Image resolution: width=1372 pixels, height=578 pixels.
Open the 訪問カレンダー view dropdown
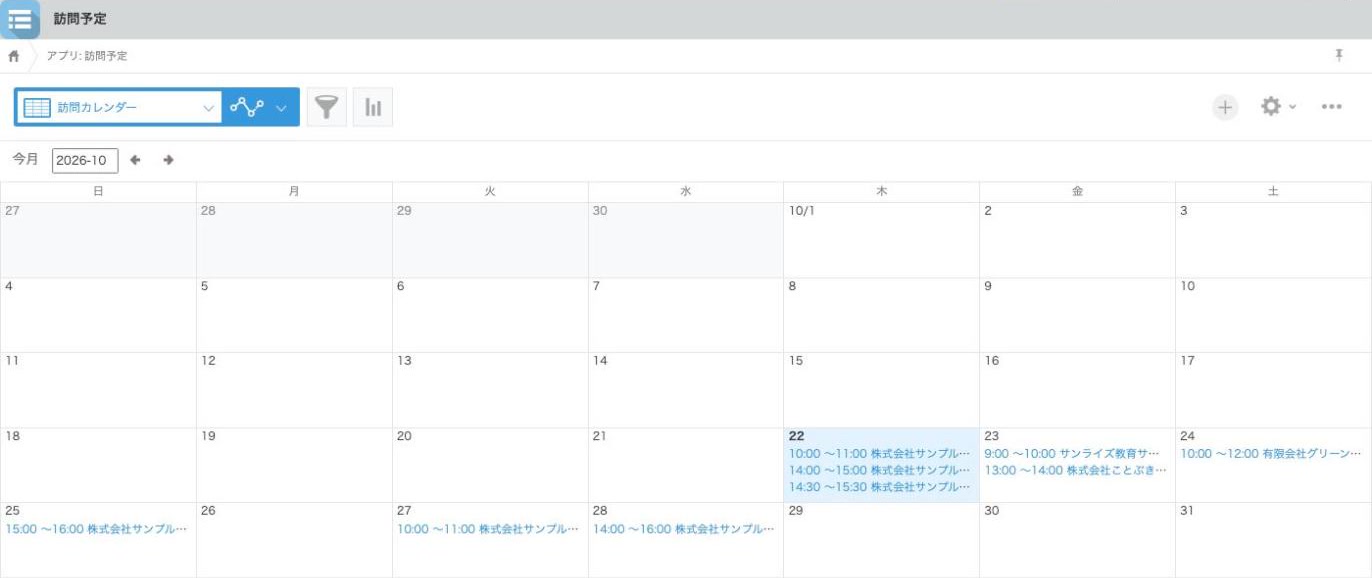point(119,107)
